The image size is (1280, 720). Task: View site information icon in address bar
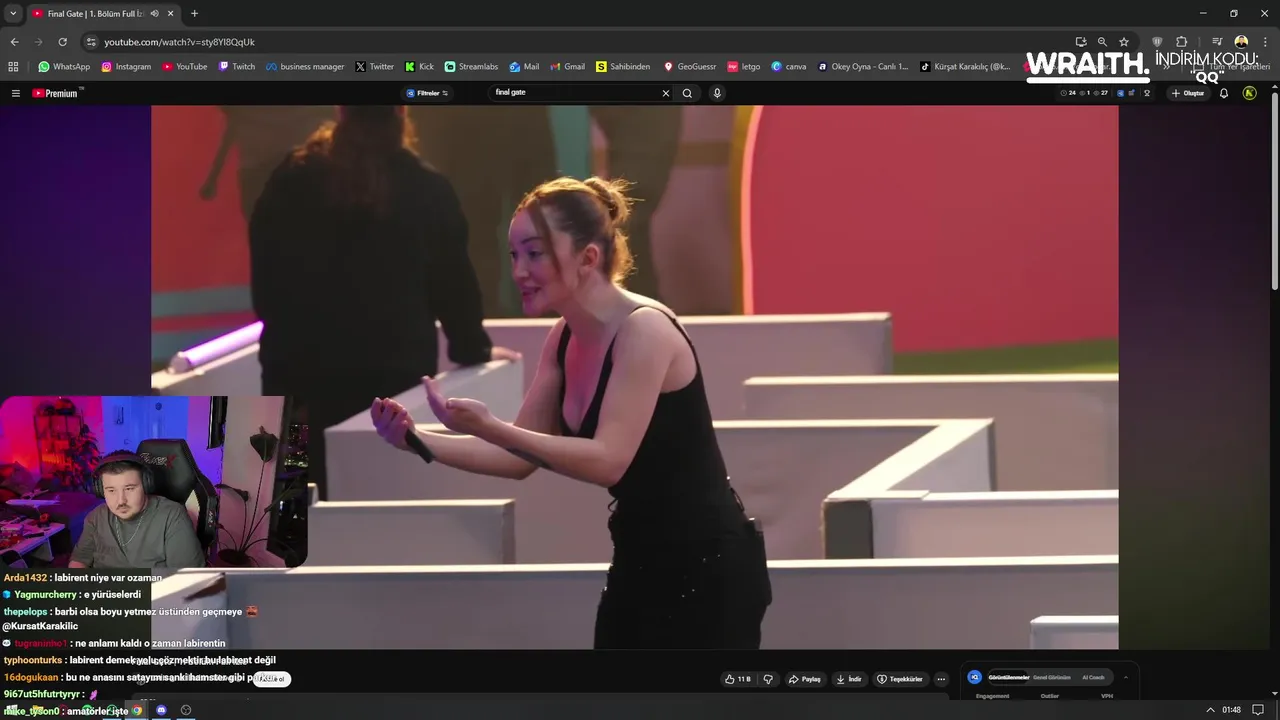[91, 42]
